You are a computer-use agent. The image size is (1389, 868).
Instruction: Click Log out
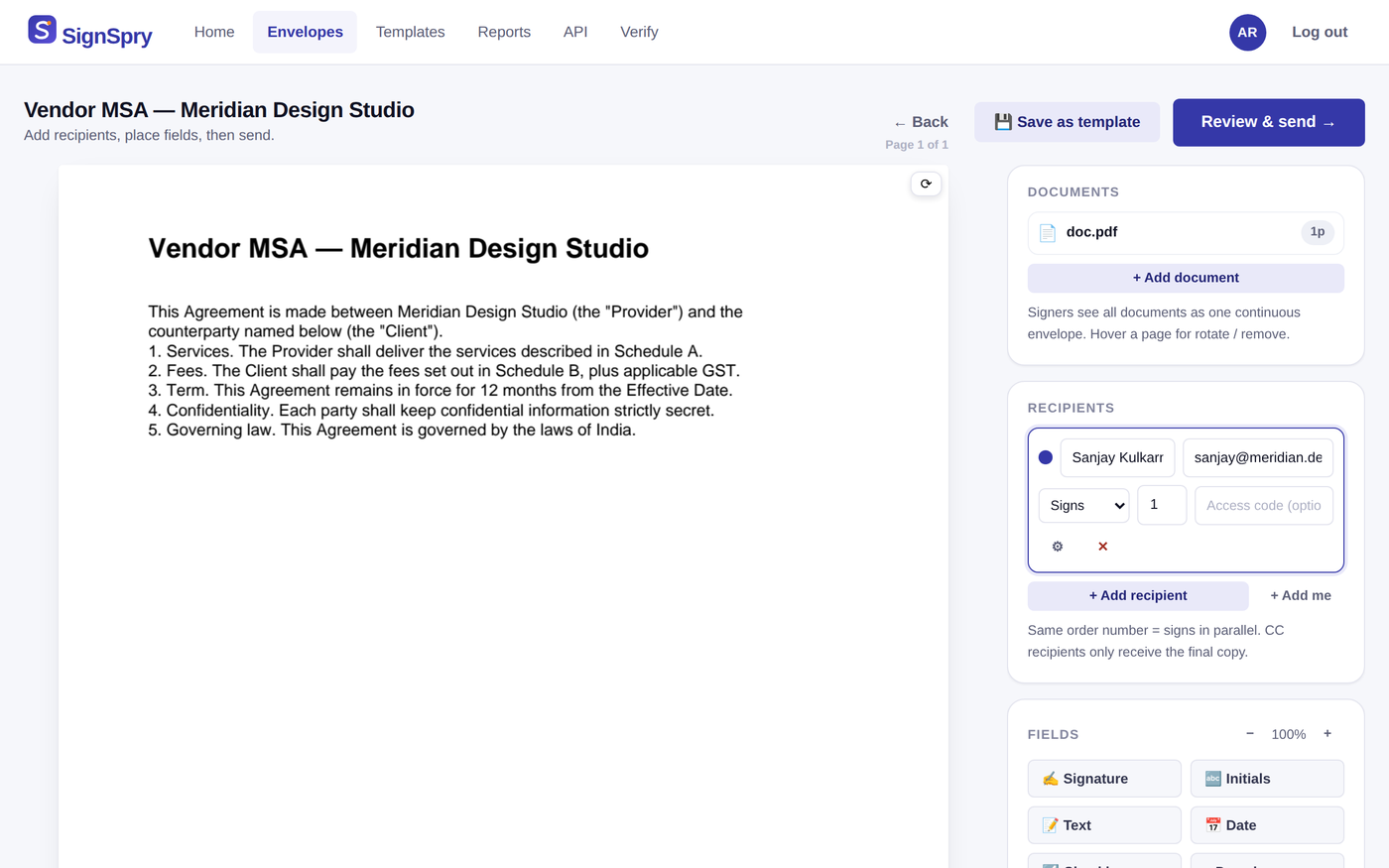[x=1320, y=32]
